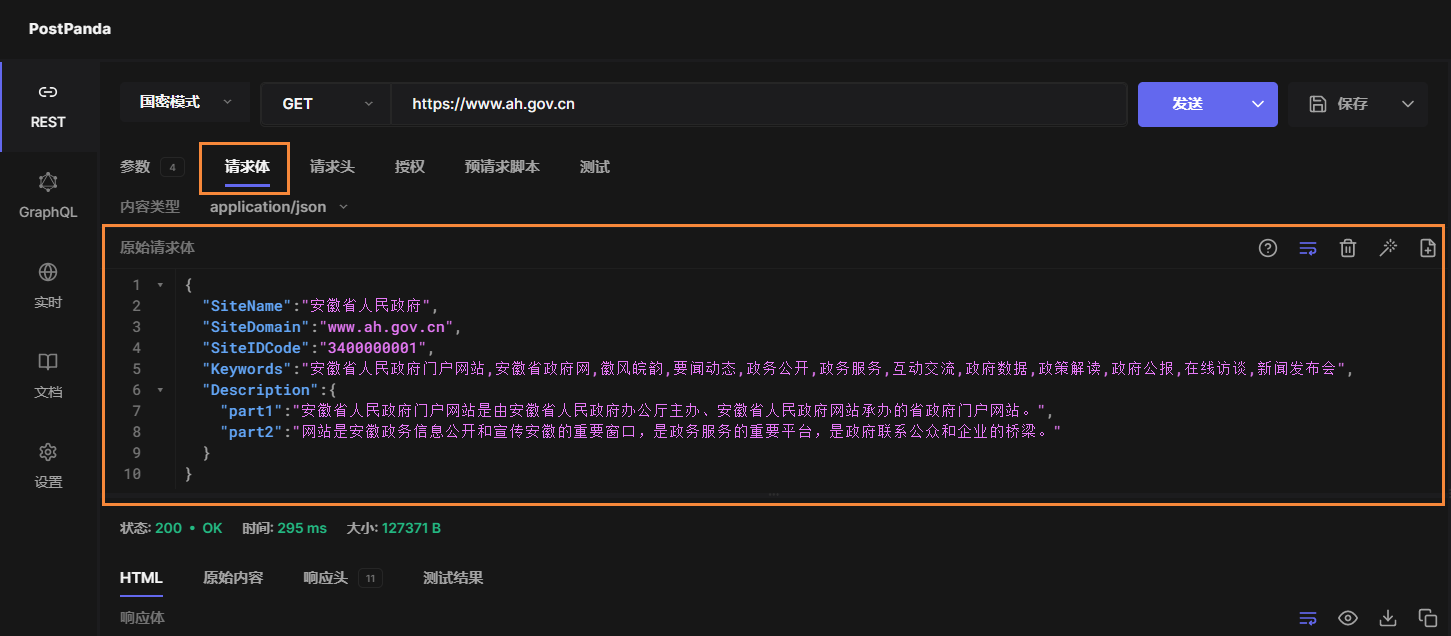This screenshot has width=1451, height=636.
Task: Open 实时 (realtime) panel from sidebar
Action: click(x=47, y=285)
